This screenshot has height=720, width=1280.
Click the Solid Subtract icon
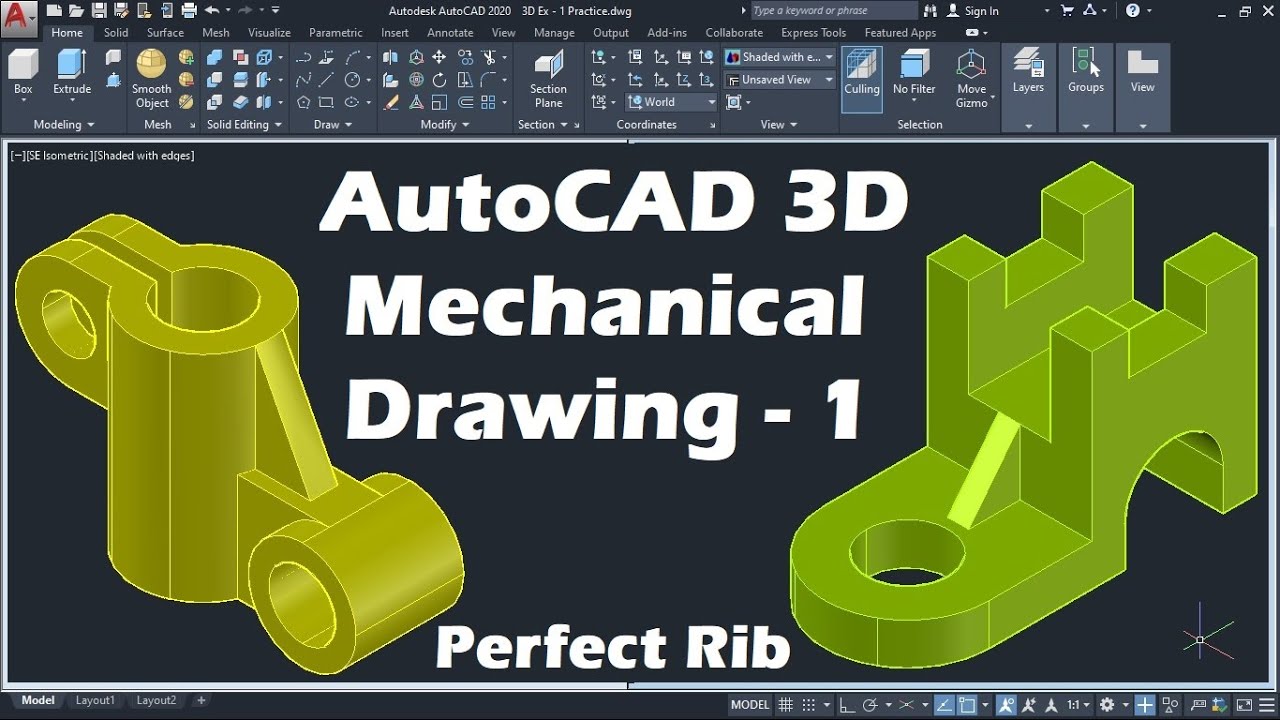click(x=215, y=80)
